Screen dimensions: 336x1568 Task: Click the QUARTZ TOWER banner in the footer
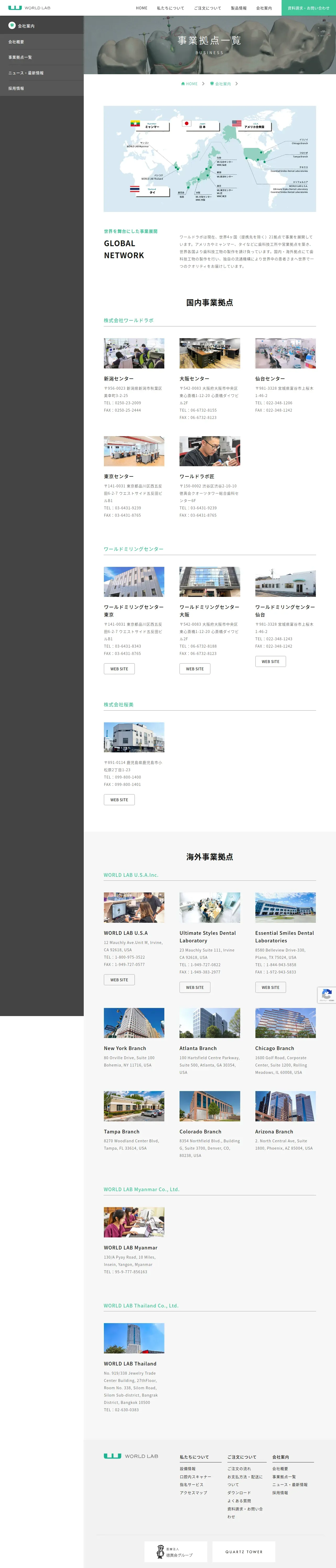point(244,1552)
